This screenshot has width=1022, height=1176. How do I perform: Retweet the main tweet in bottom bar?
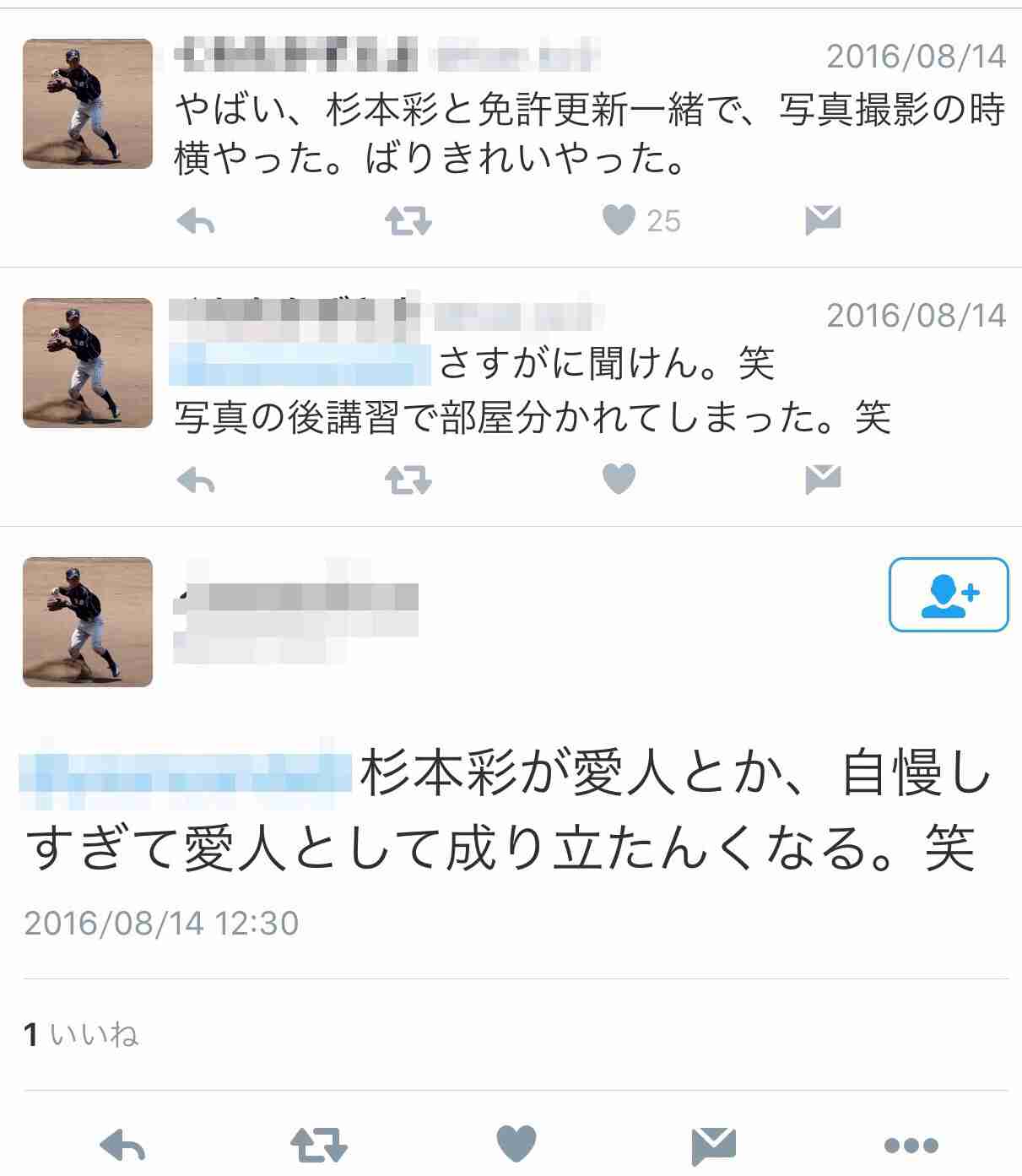point(319,1146)
